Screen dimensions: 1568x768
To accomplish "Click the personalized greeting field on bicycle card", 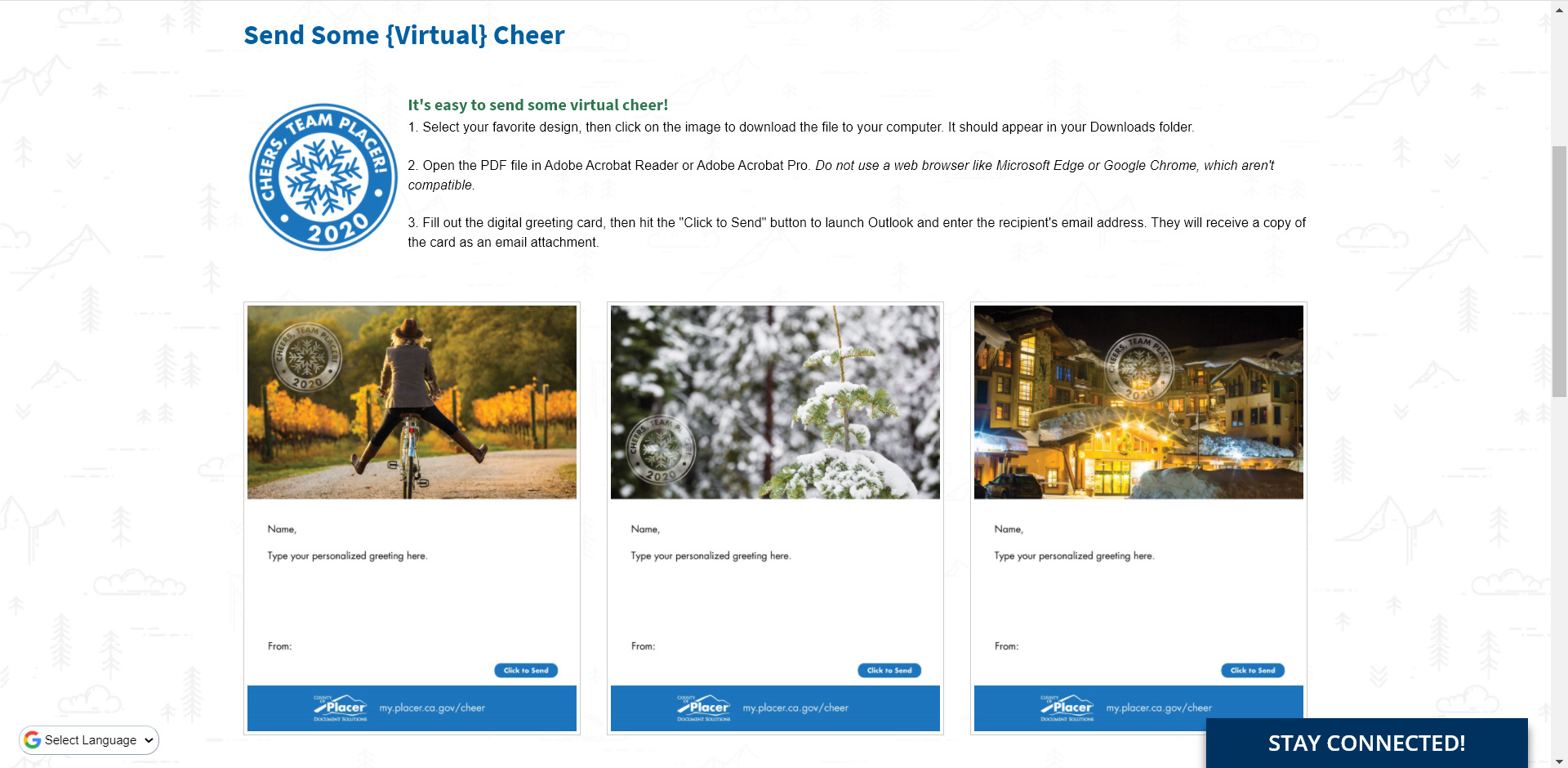I will click(x=347, y=556).
